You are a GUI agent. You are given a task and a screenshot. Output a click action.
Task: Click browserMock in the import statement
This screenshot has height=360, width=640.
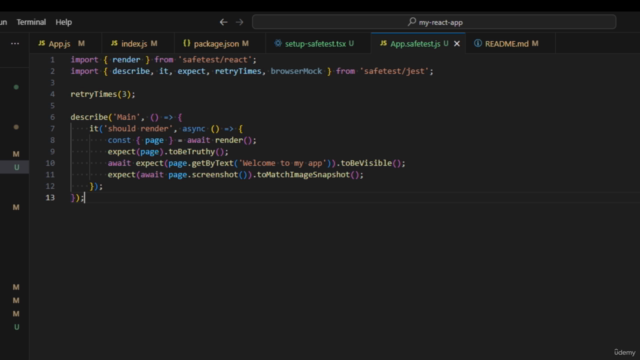pos(296,71)
